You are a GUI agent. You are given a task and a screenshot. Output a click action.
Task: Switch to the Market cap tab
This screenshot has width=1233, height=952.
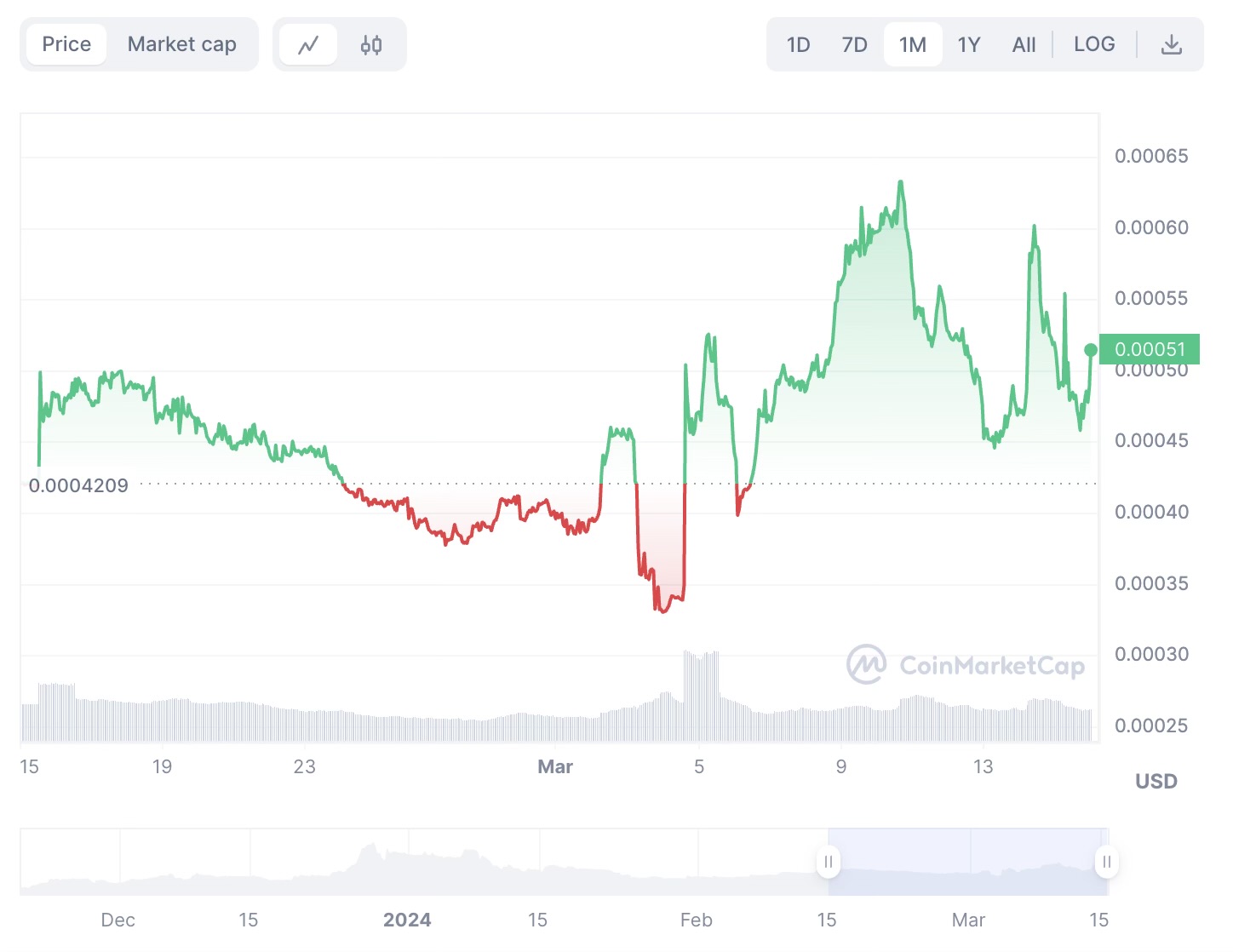pos(182,44)
